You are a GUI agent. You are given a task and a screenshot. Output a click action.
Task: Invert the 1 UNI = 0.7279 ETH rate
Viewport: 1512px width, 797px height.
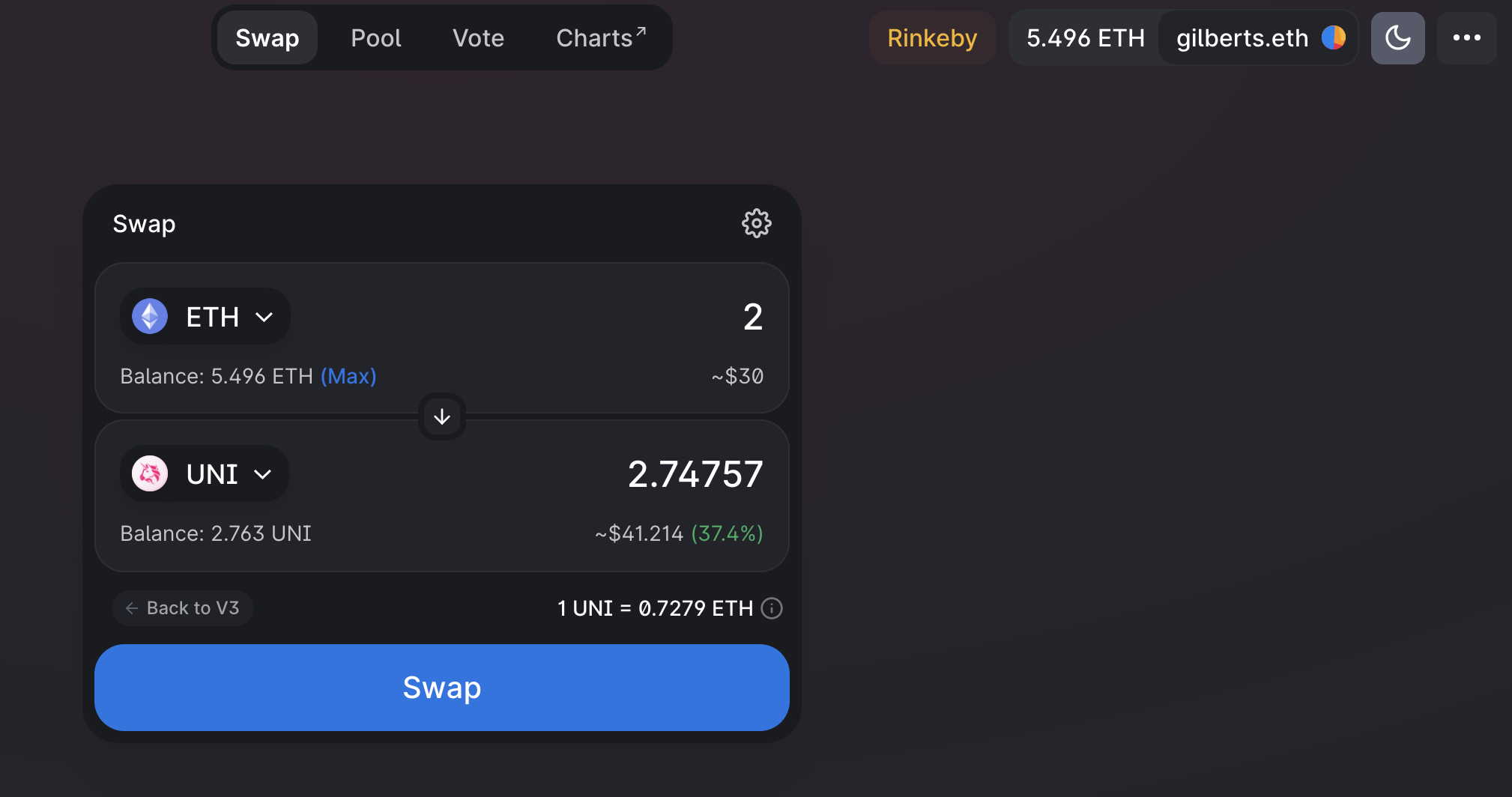[655, 608]
